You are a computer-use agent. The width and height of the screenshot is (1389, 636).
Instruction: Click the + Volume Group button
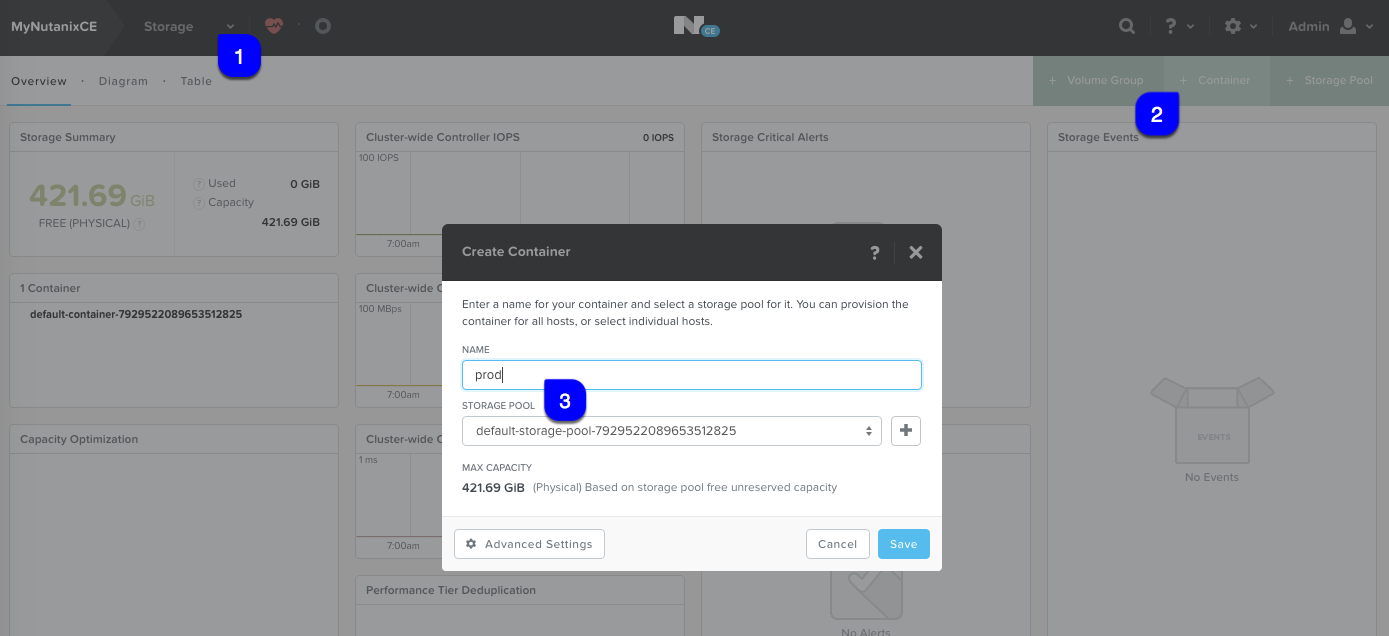1098,80
